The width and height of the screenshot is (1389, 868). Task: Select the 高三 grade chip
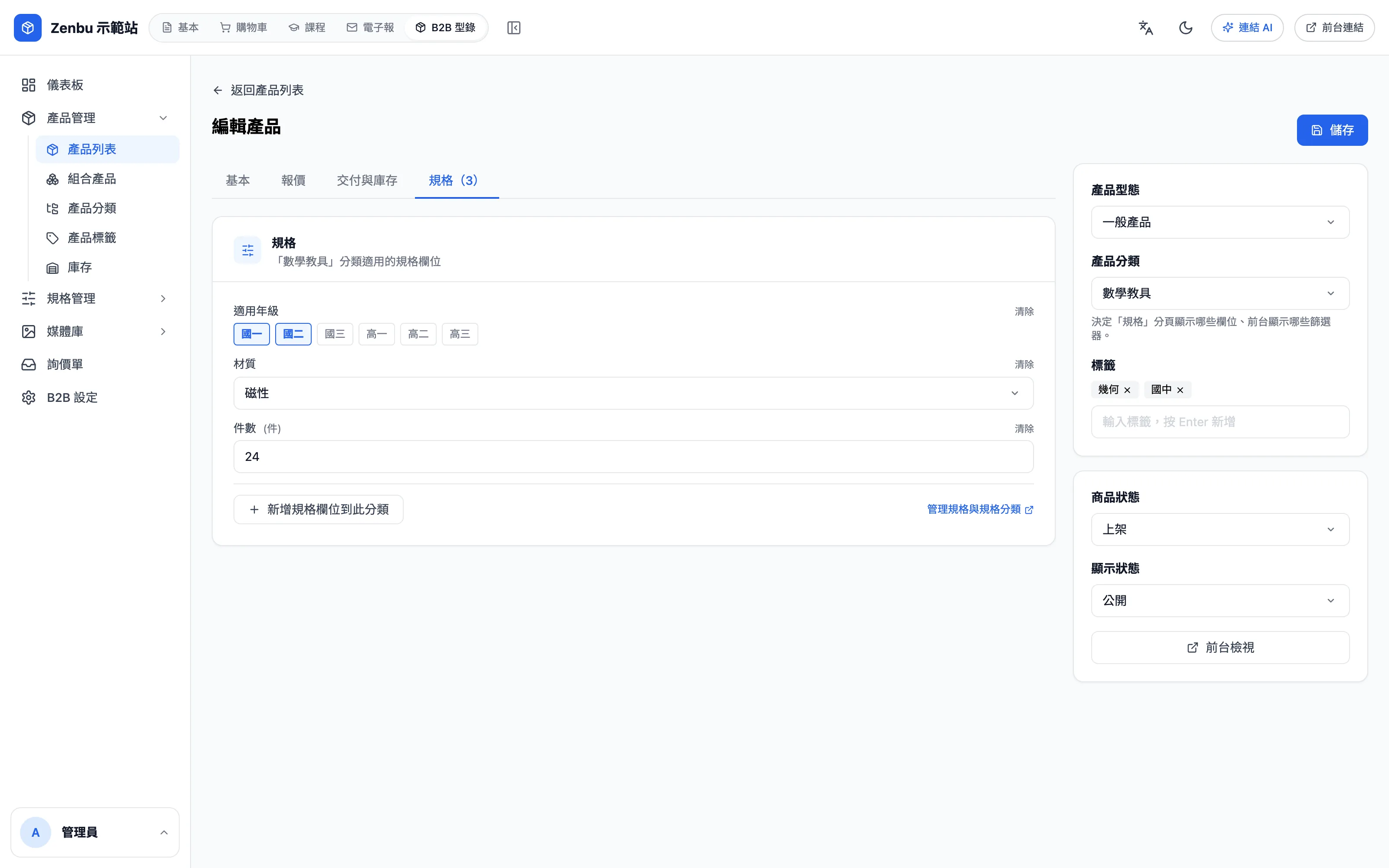click(460, 334)
